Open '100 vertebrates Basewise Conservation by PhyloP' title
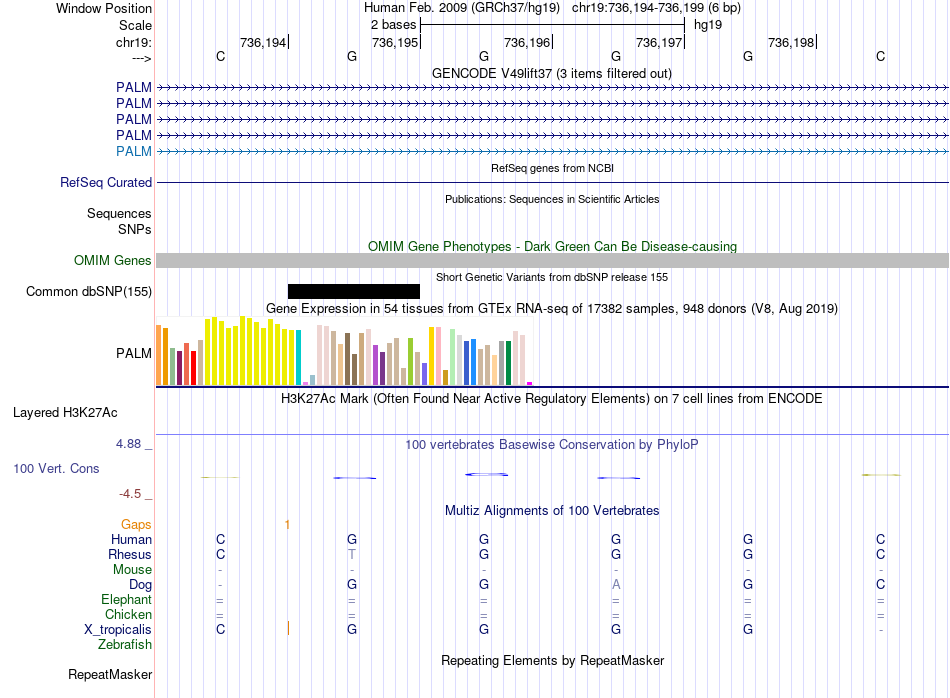Image resolution: width=950 pixels, height=698 pixels. 552,445
